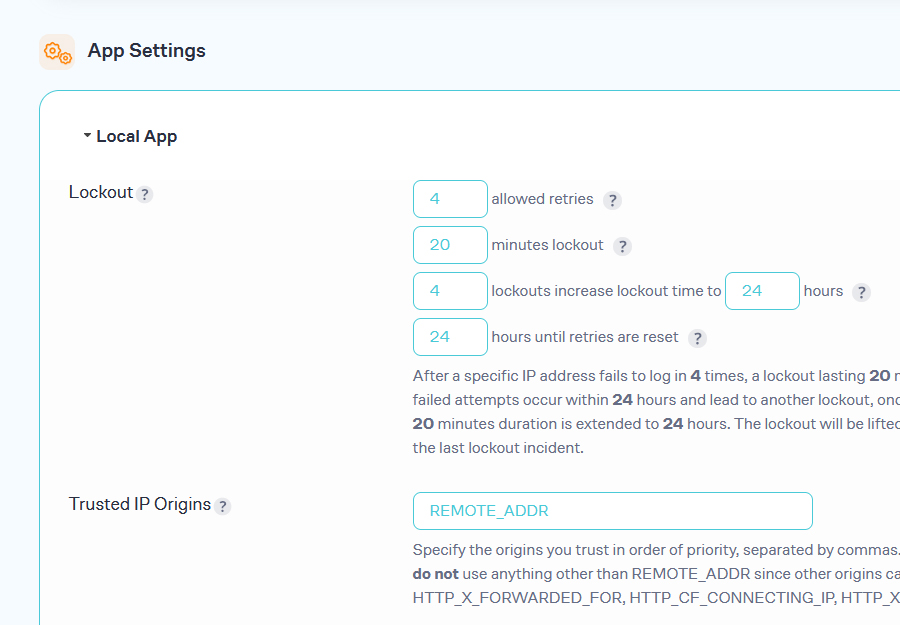This screenshot has width=900, height=625.
Task: Focus the hours until retries are reset field
Action: (450, 337)
